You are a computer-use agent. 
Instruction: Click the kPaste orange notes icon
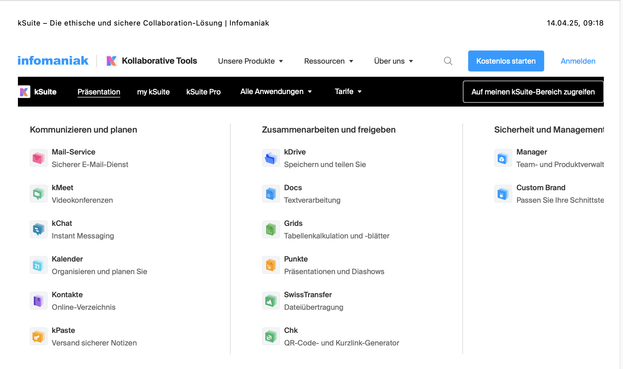point(39,337)
